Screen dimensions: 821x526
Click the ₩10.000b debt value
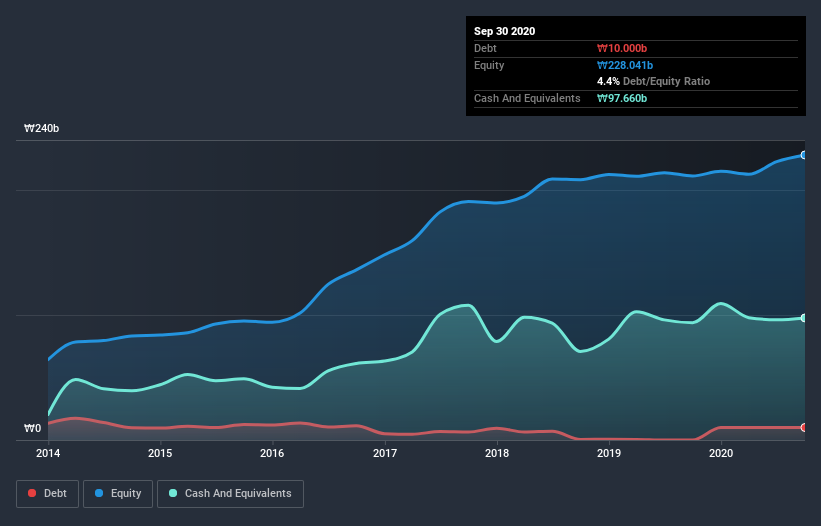pyautogui.click(x=622, y=48)
